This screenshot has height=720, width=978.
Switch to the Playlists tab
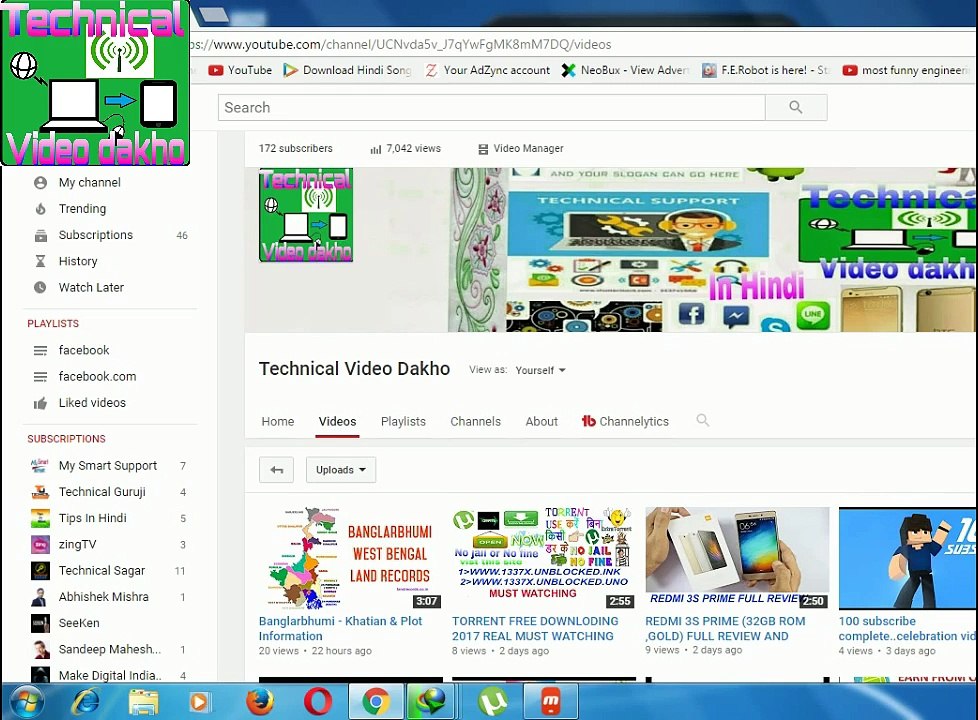[x=403, y=422]
